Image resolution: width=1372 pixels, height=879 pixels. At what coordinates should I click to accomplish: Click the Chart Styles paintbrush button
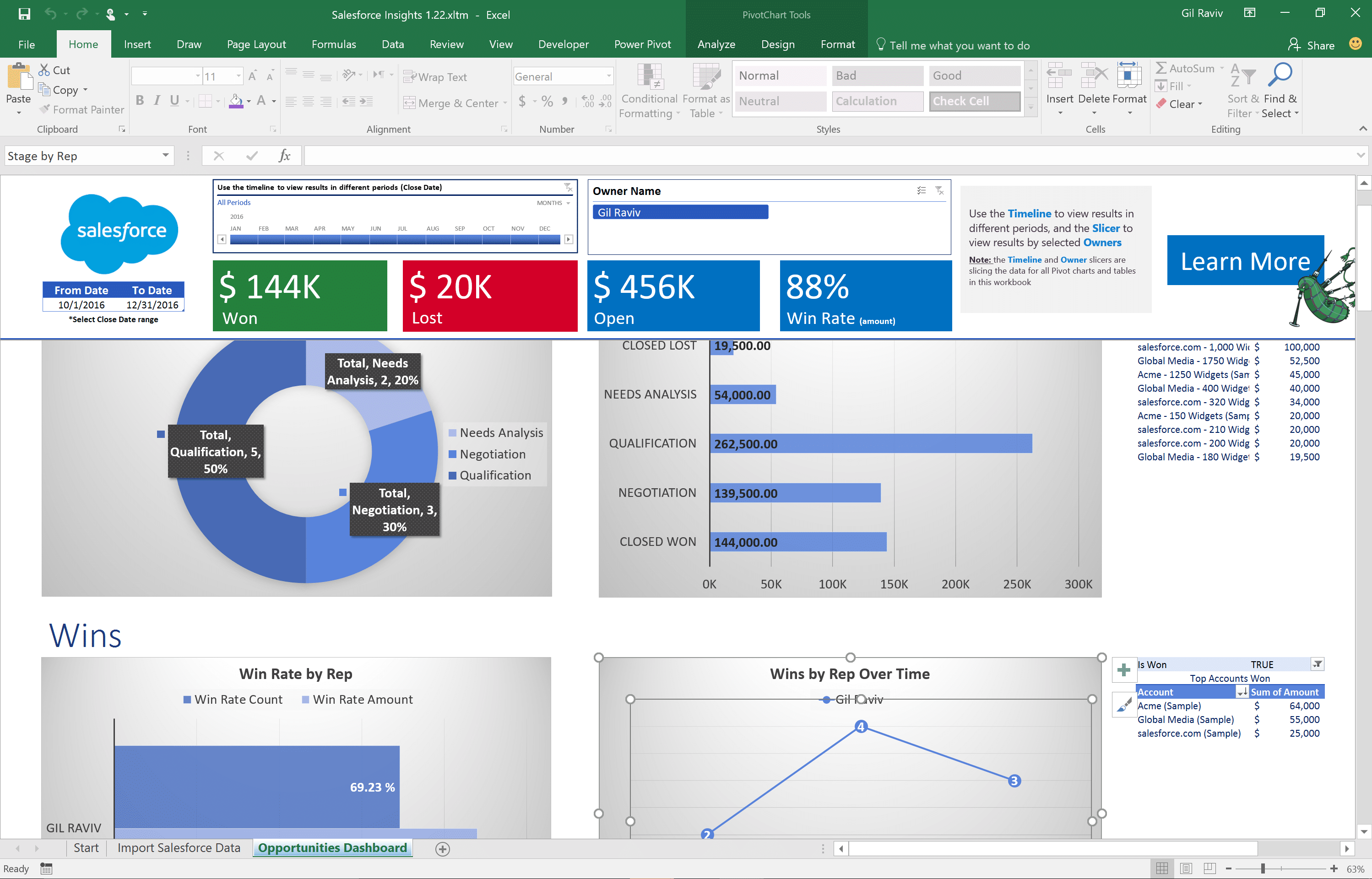1123,706
